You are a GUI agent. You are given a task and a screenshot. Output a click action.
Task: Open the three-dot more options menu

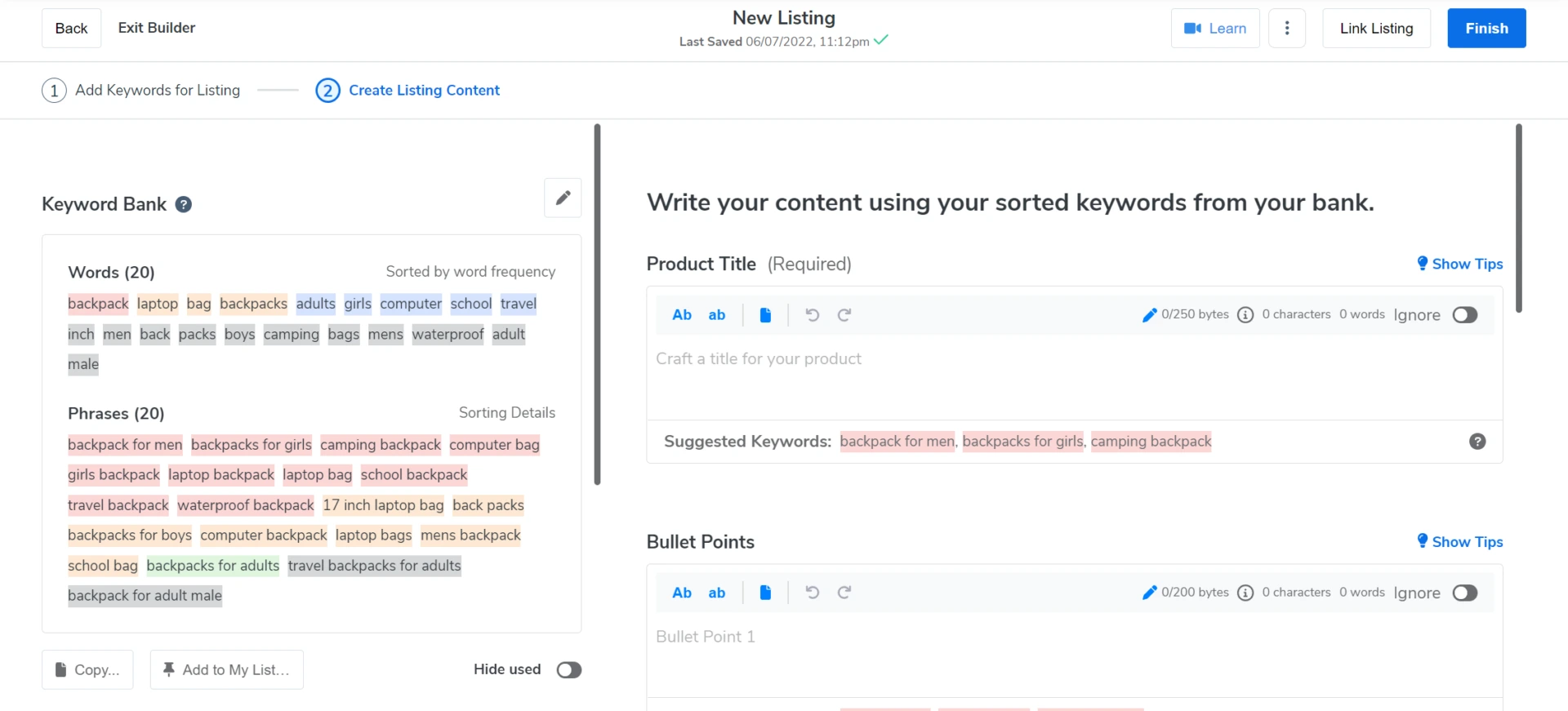click(1286, 29)
